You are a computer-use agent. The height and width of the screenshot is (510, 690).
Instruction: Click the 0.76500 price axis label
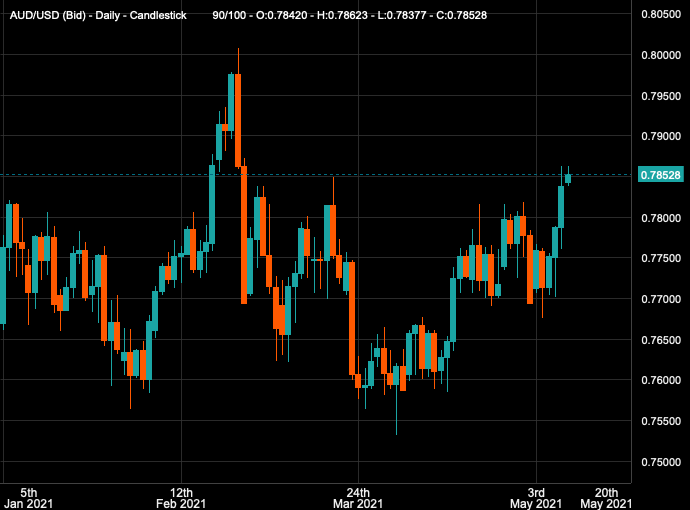(661, 340)
